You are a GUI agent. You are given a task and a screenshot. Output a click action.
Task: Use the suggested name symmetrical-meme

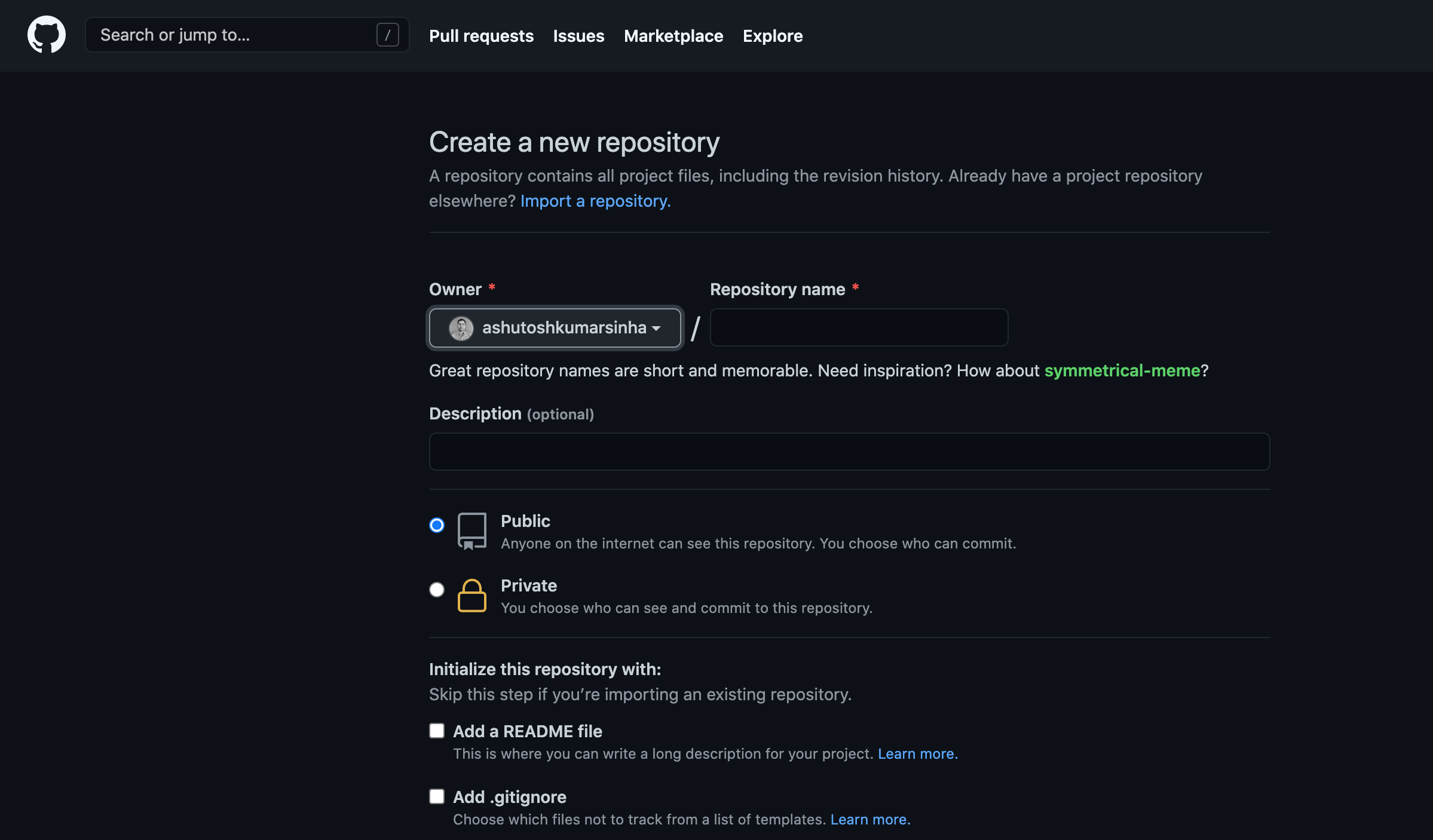pos(1122,370)
